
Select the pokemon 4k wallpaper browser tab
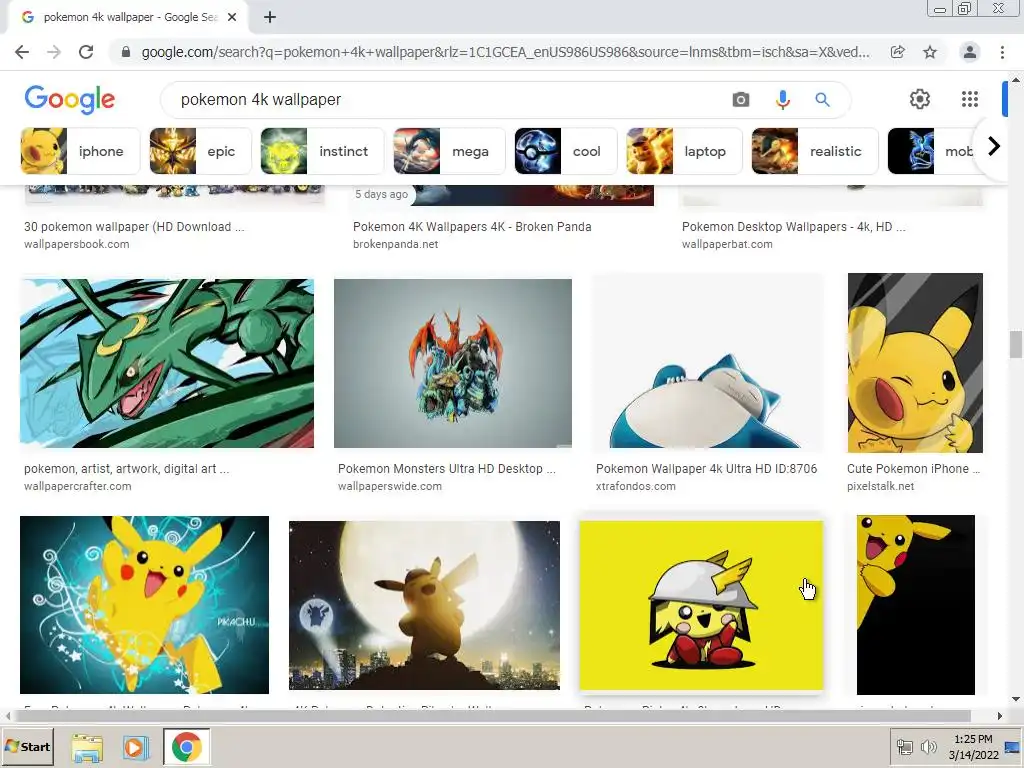coord(129,18)
